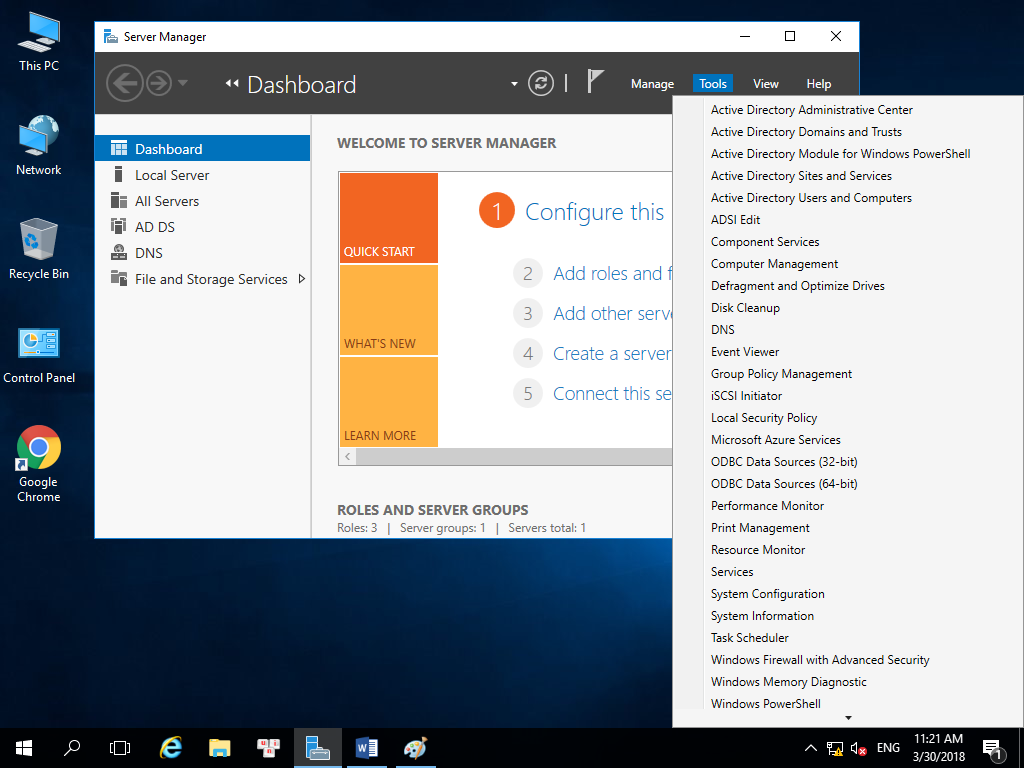
Task: Select the Dashboard icon in the sidebar
Action: (x=119, y=148)
